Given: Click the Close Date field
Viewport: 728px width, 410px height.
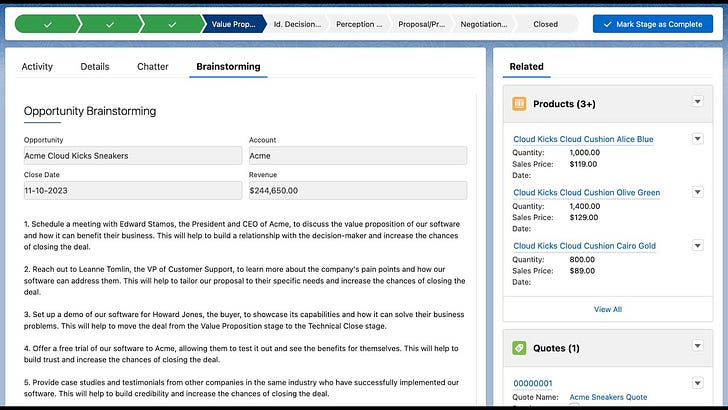Looking at the screenshot, I should click(x=133, y=190).
